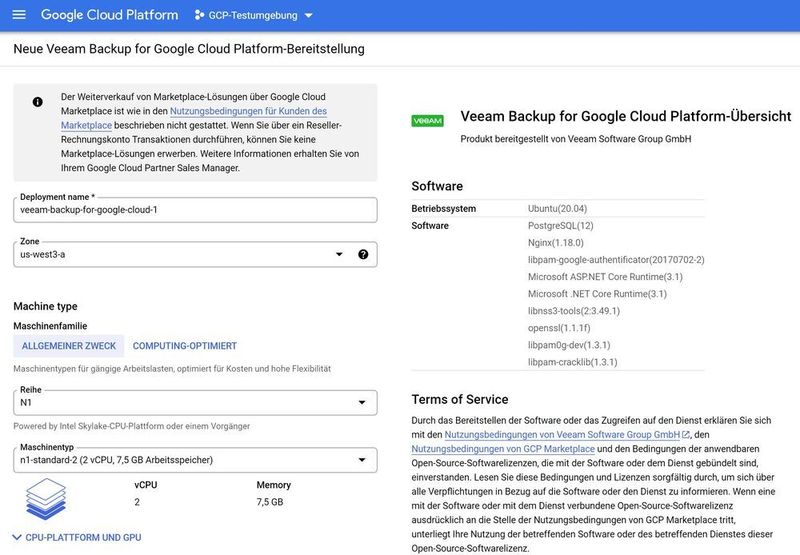
Task: Open the GCP-Testumgebung project dropdown
Action: click(x=253, y=15)
